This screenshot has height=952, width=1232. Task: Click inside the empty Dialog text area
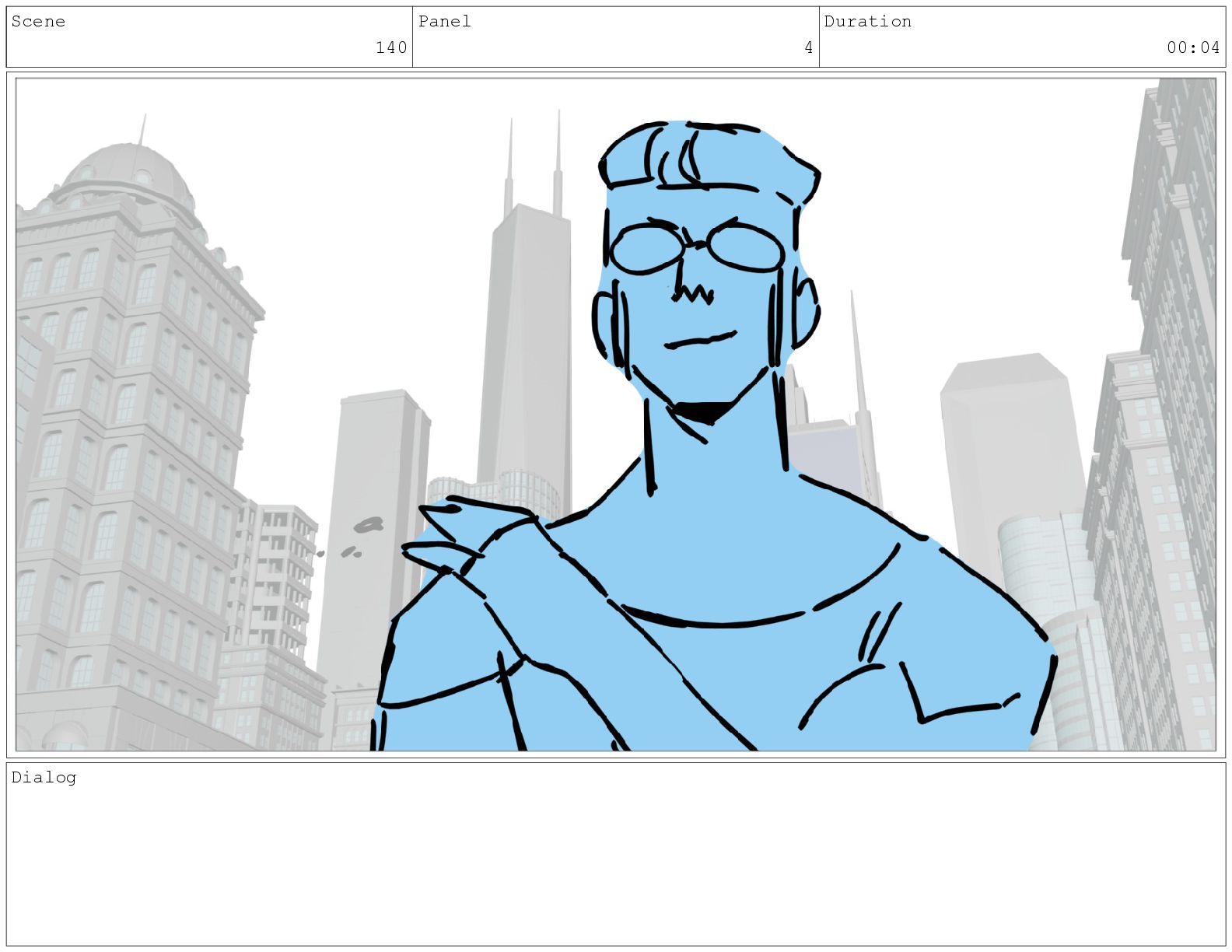click(x=614, y=863)
